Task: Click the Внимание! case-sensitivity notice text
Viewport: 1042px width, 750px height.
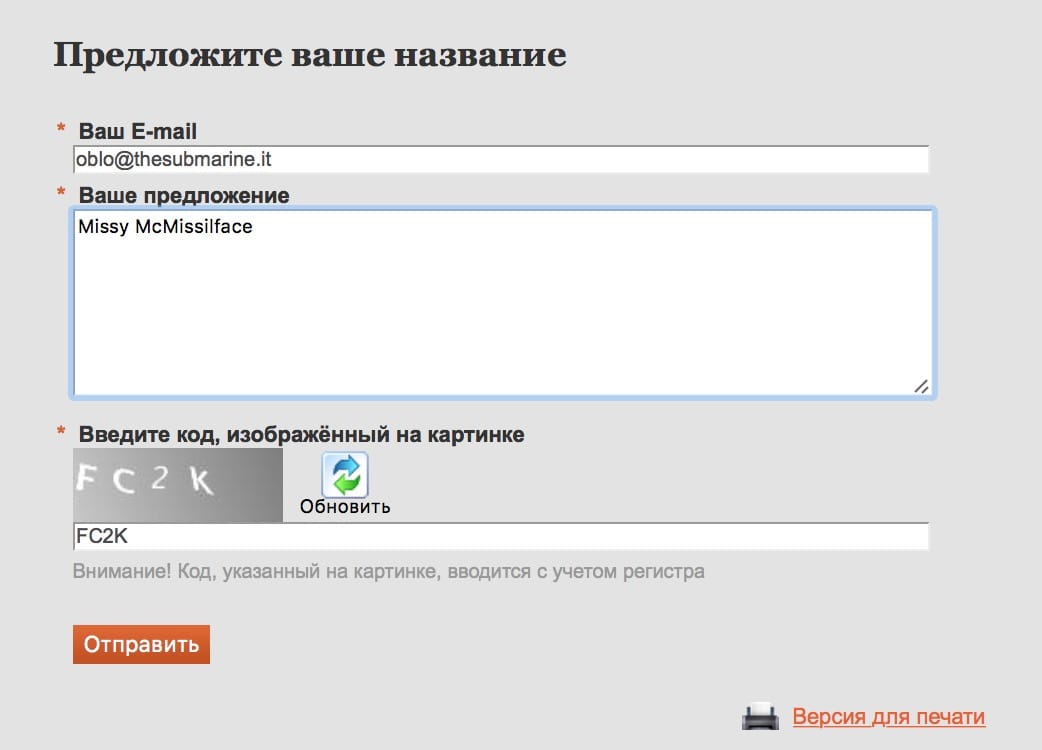Action: (x=388, y=572)
